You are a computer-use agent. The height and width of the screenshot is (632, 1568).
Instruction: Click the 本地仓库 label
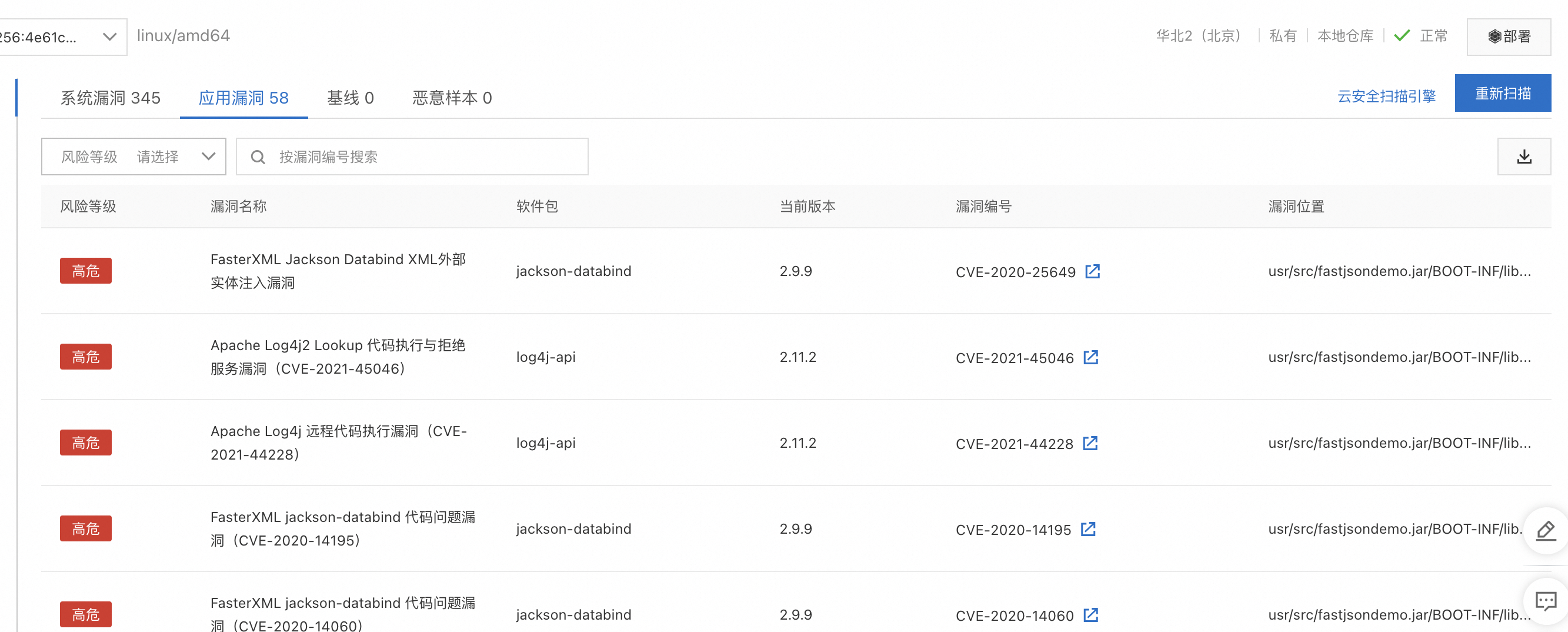pyautogui.click(x=1345, y=36)
